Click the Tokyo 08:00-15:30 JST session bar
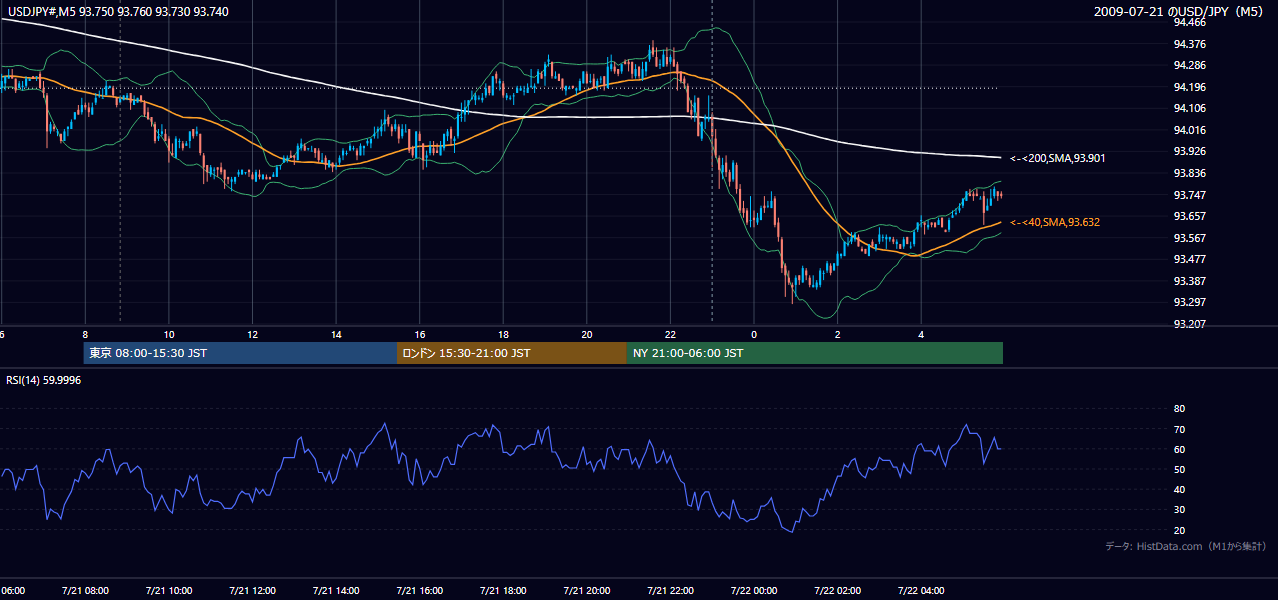Screen dimensions: 1278x600 [x=240, y=353]
